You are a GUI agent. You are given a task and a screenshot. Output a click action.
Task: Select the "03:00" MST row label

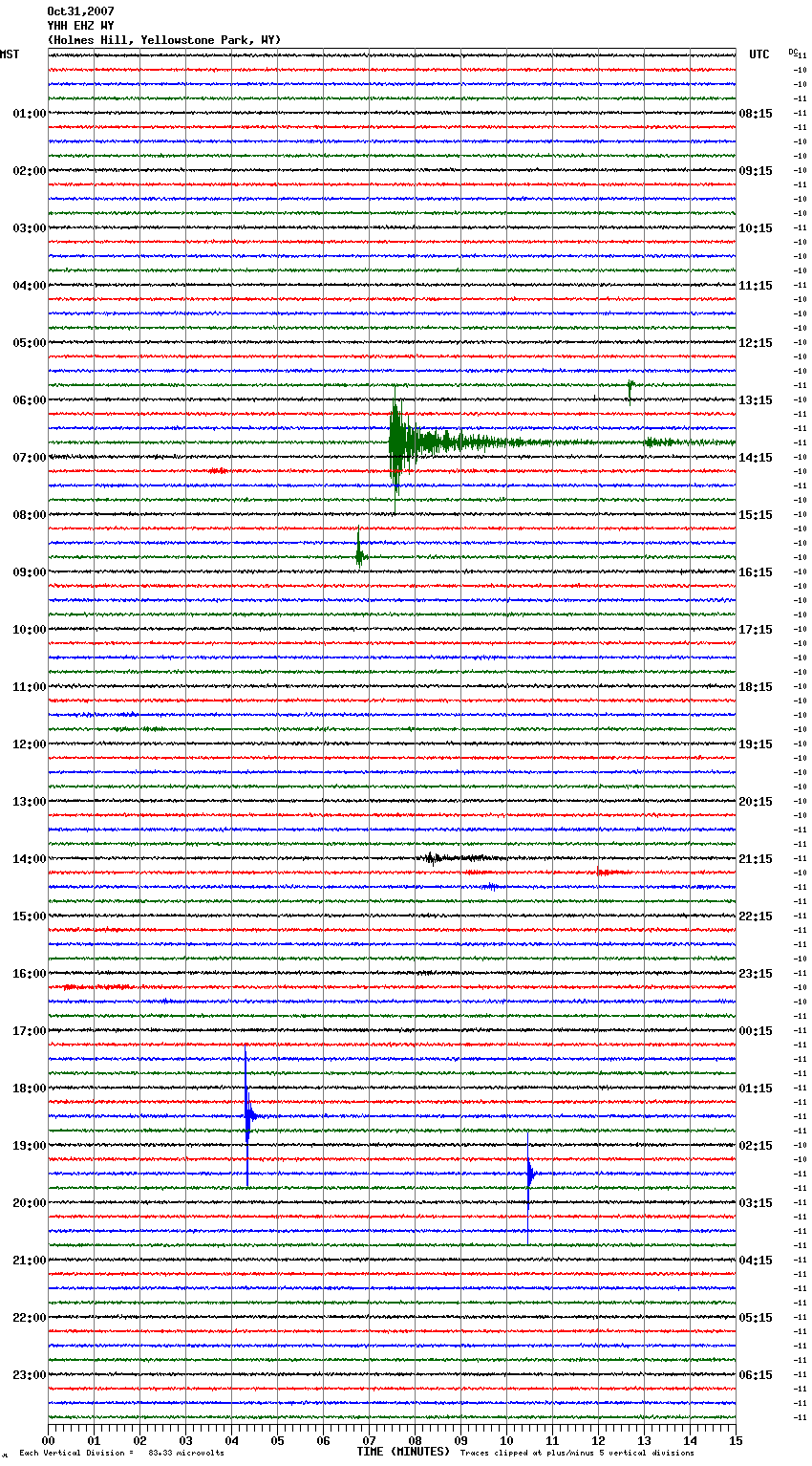click(x=30, y=228)
